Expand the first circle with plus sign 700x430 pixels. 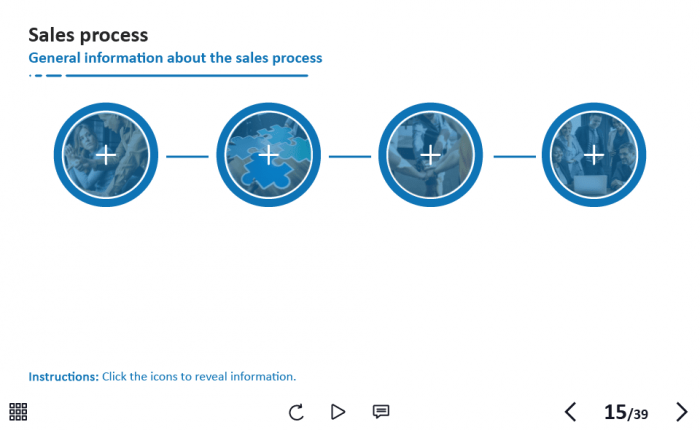[105, 155]
